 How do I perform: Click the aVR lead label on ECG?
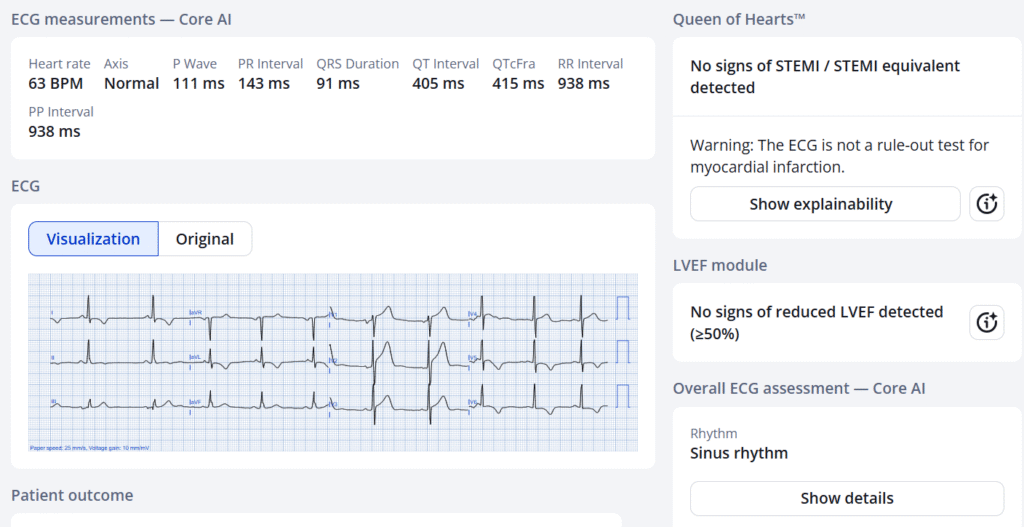(195, 313)
